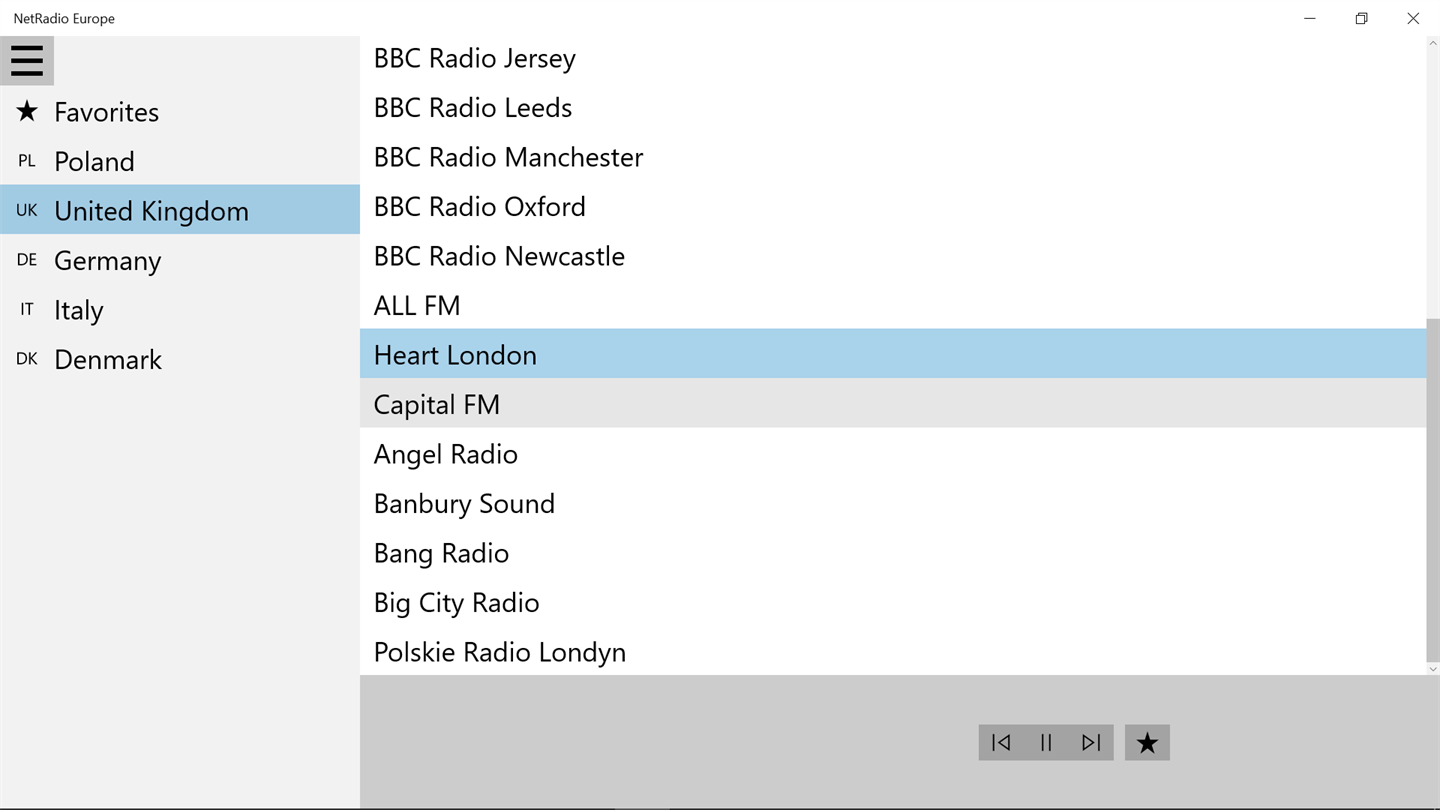Show Italy radio stations
Screen dimensions: 1440x810
(x=79, y=310)
